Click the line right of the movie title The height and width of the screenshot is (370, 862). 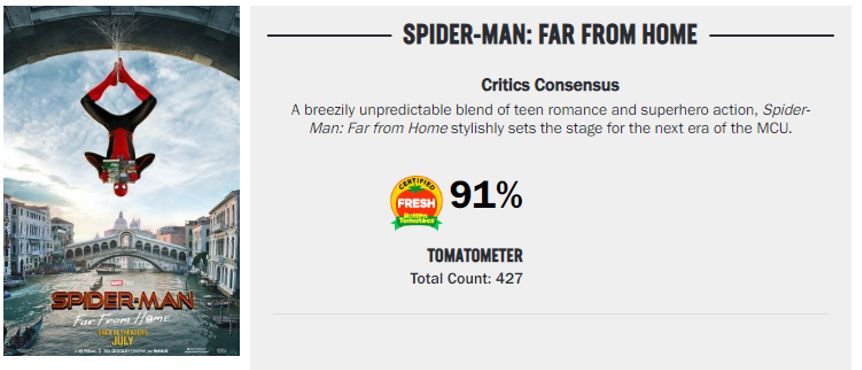772,36
